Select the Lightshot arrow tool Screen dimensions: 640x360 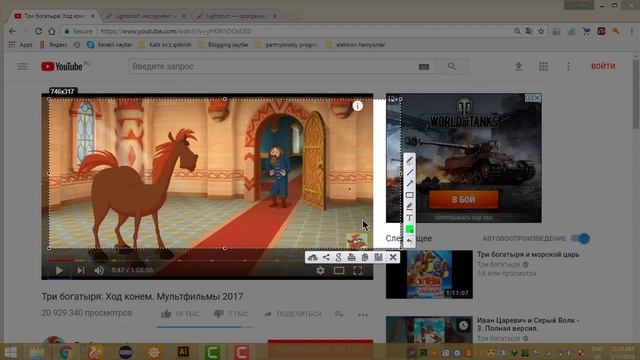pos(409,183)
